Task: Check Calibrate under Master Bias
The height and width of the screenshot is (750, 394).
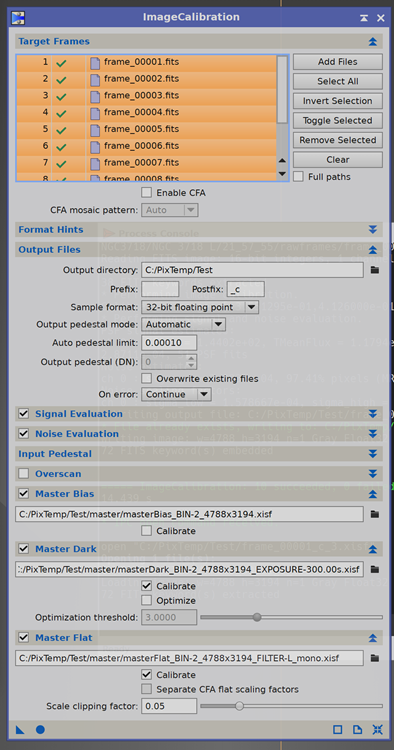Action: [147, 530]
